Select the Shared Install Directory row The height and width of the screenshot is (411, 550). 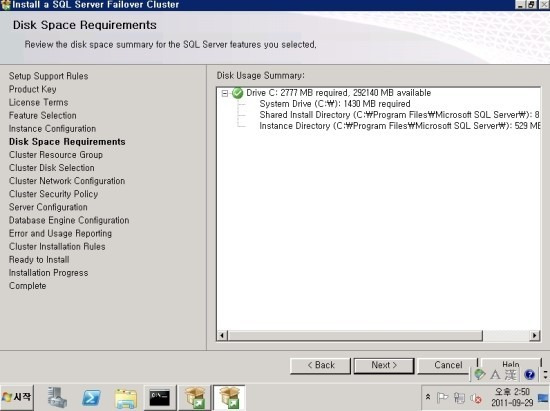pyautogui.click(x=399, y=115)
